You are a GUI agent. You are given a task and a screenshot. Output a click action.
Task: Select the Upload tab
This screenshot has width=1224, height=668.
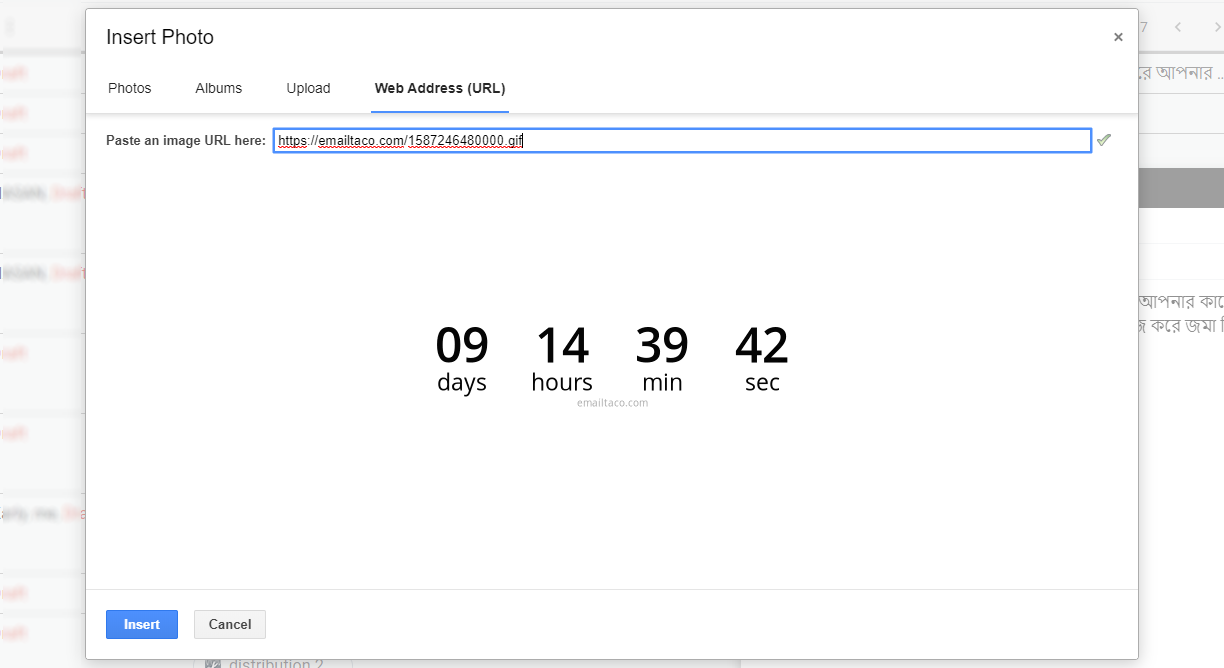308,88
